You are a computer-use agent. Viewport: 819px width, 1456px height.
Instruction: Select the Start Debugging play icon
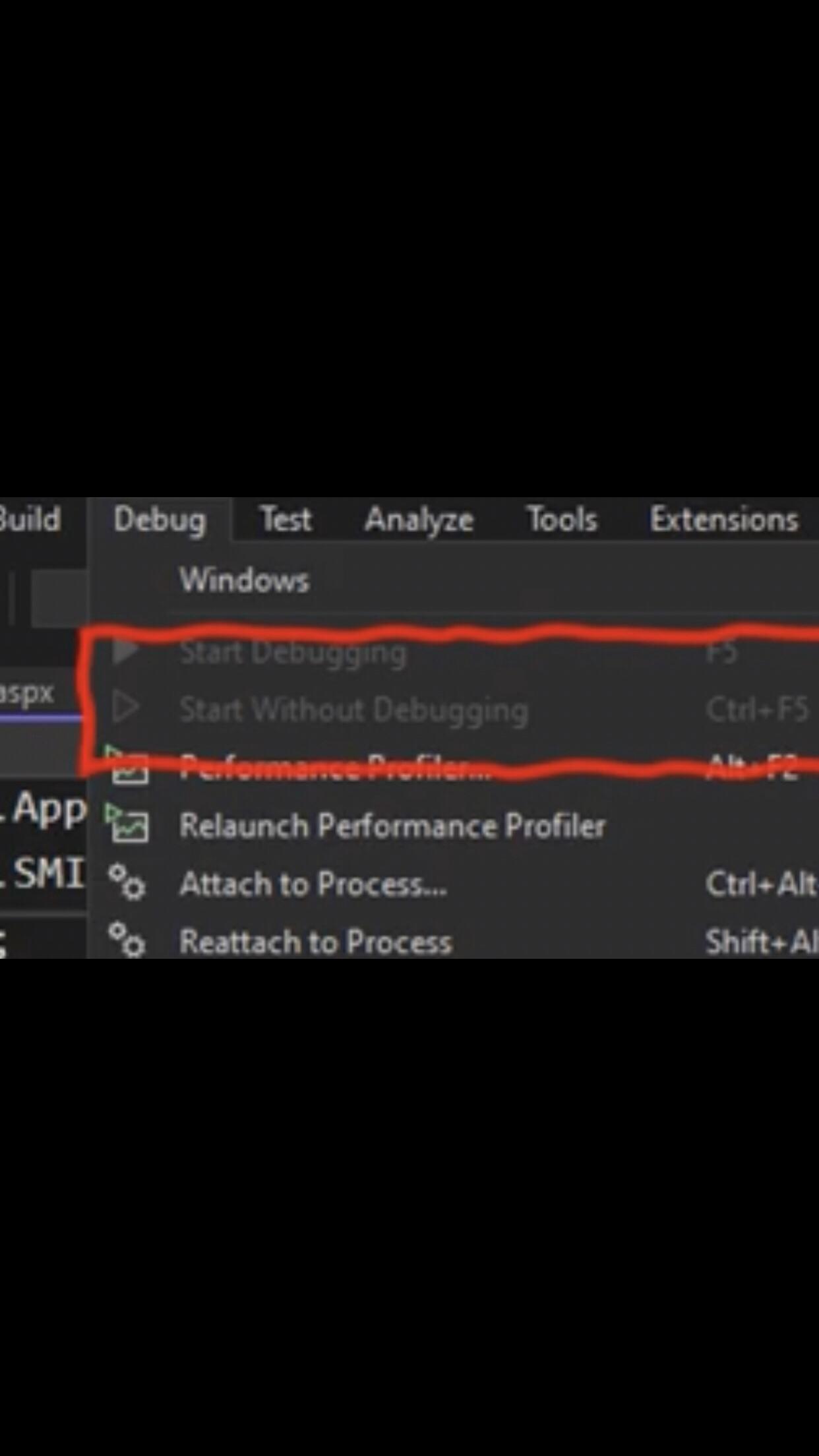(x=129, y=652)
